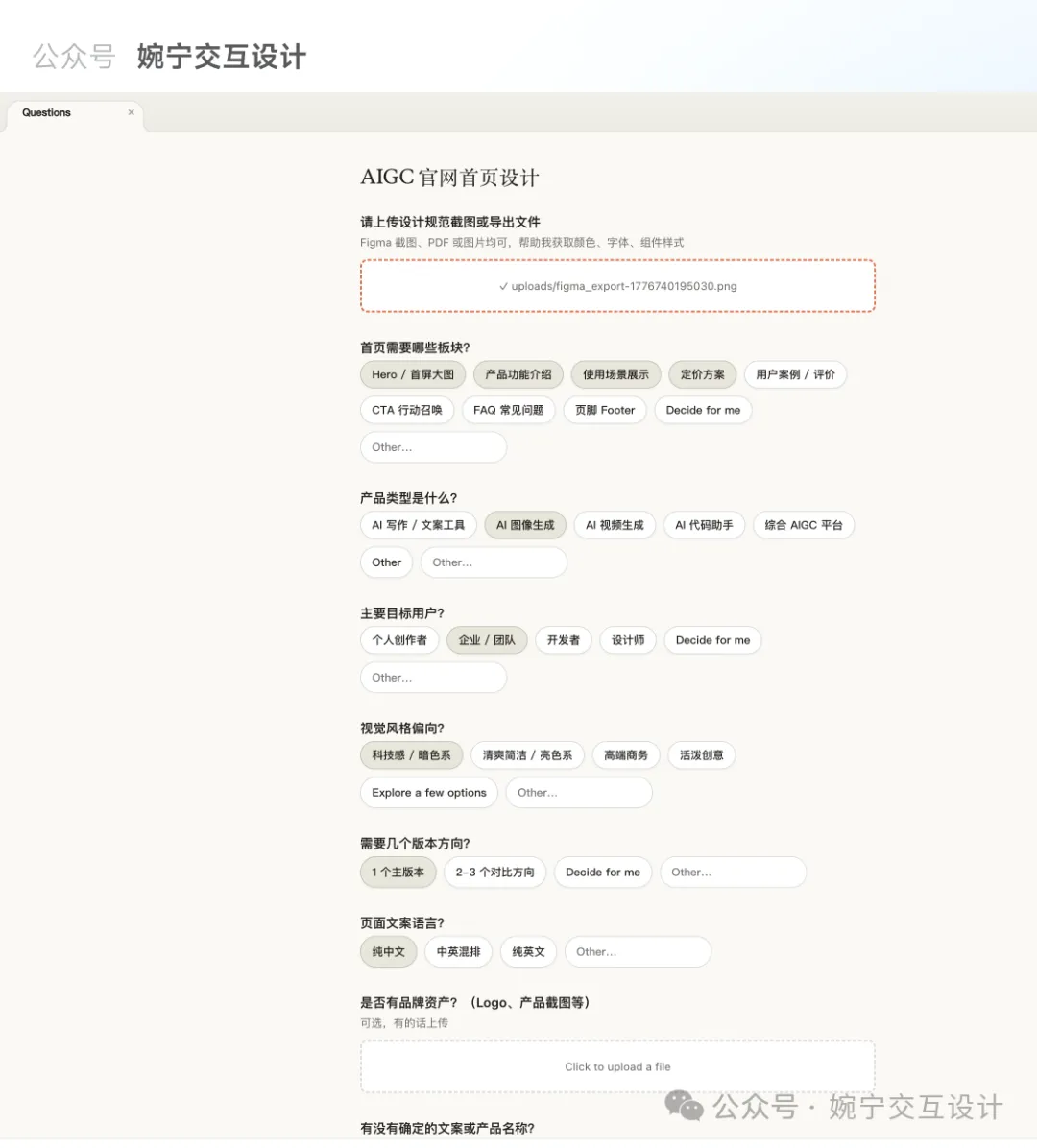This screenshot has height=1148, width=1037.
Task: Switch to the Questions tab
Action: tap(45, 113)
